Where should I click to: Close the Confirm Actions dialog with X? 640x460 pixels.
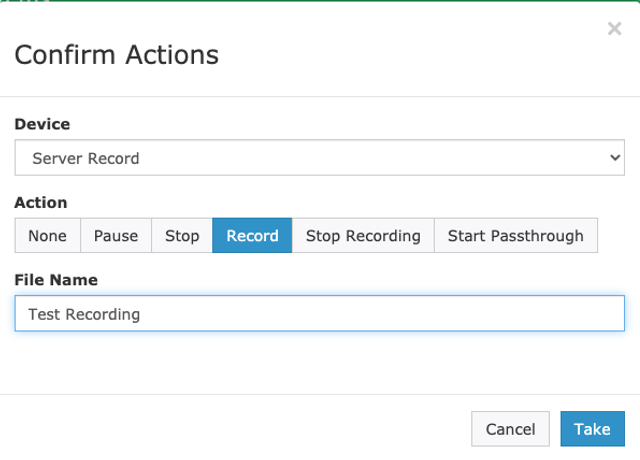614,29
